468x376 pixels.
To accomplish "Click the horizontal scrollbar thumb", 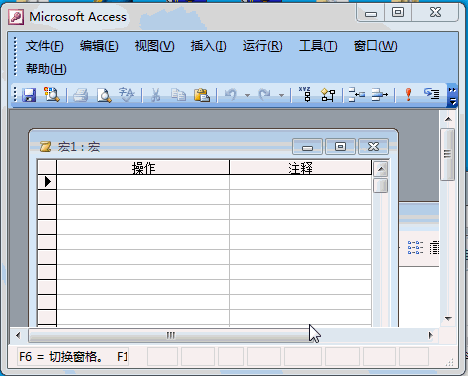I will tap(170, 335).
